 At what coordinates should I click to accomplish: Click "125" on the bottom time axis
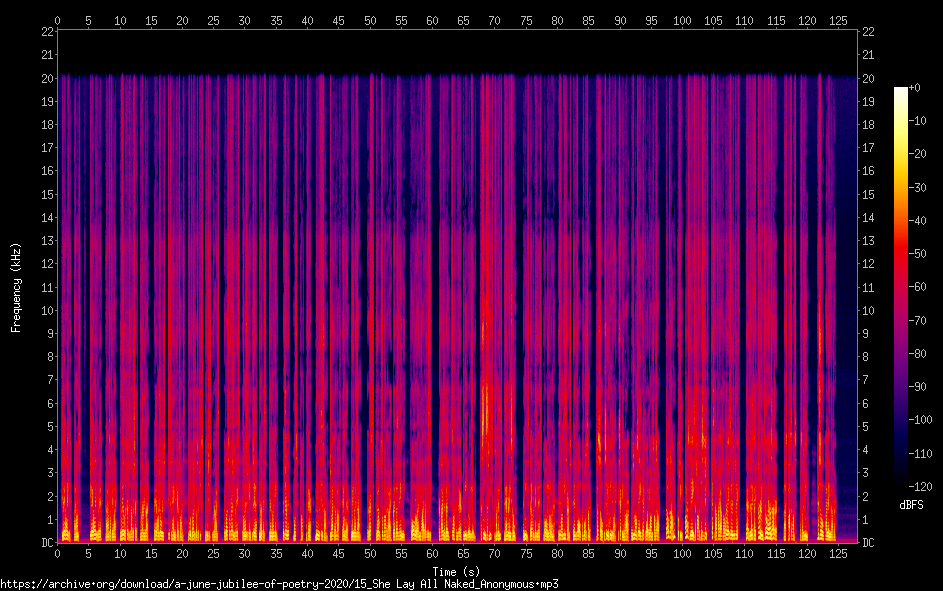point(838,554)
